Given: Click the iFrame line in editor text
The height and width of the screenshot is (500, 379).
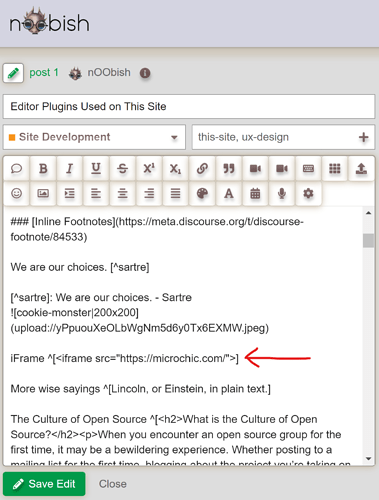Looking at the screenshot, I should pyautogui.click(x=125, y=358).
